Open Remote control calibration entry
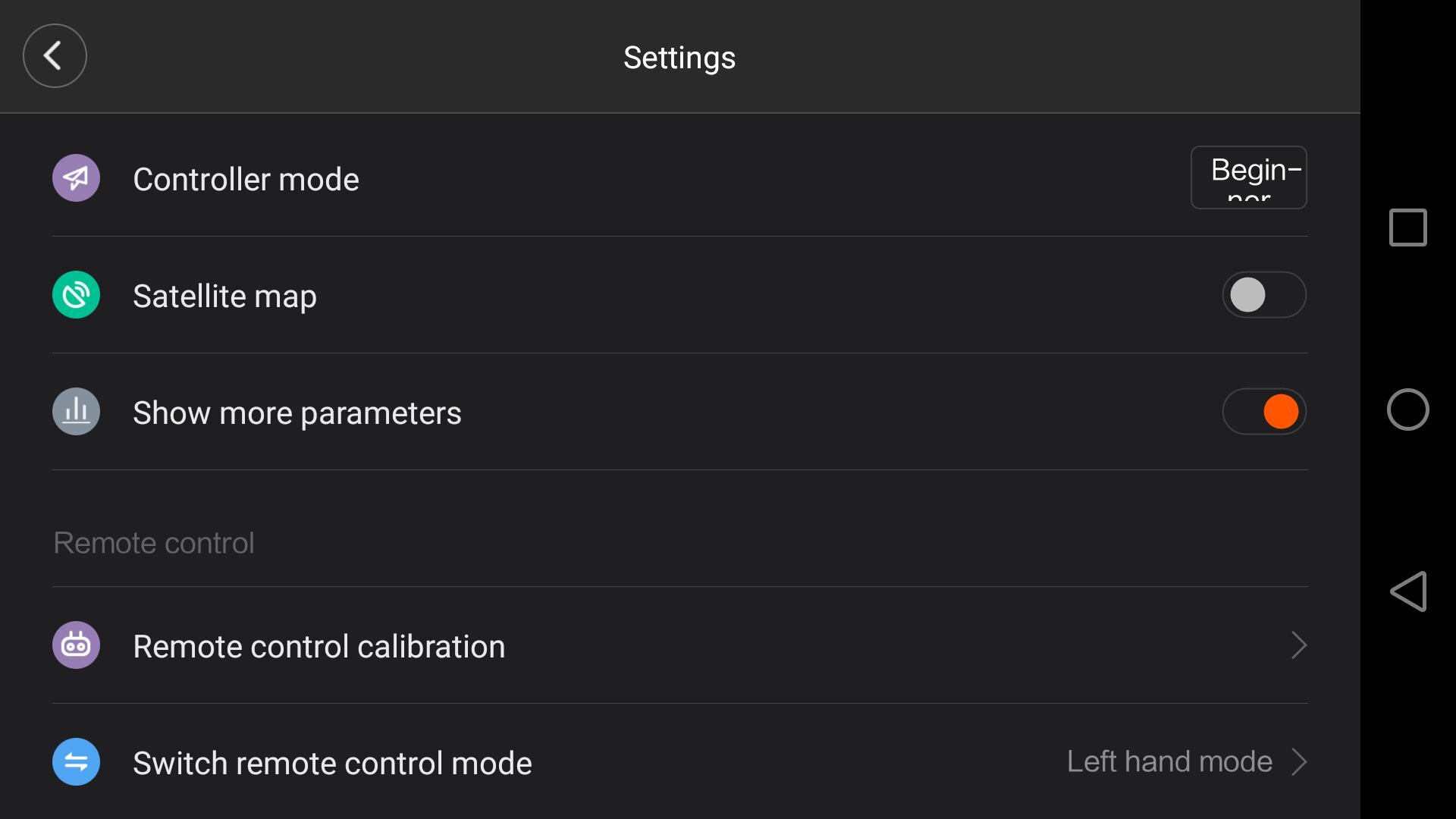1456x819 pixels. [318, 647]
